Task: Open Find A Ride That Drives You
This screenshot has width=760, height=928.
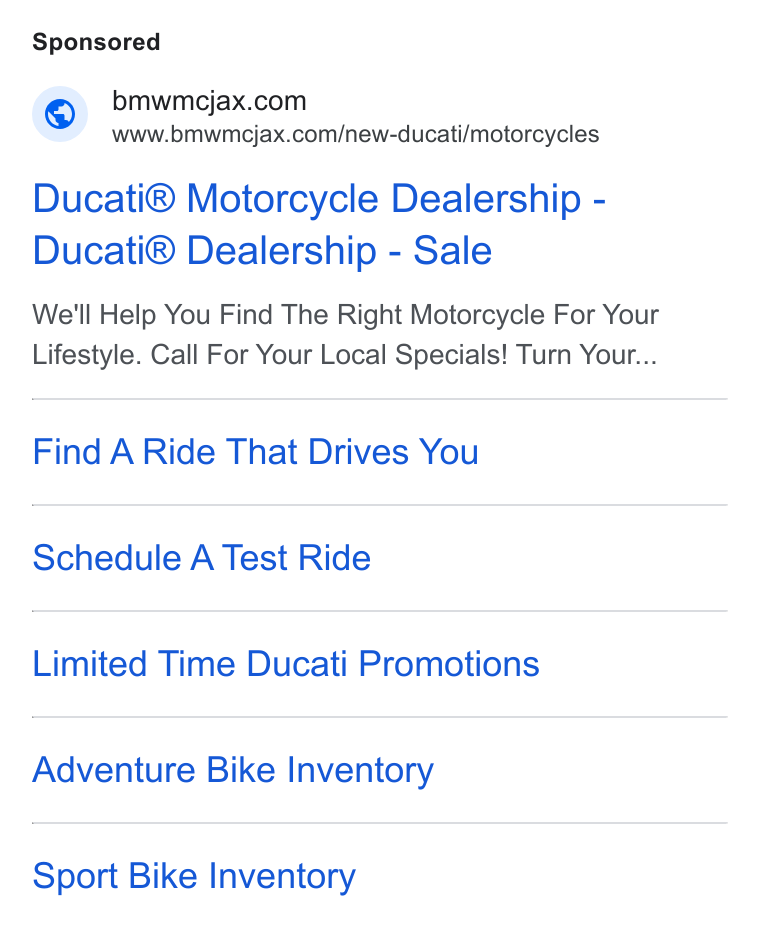Action: (255, 452)
